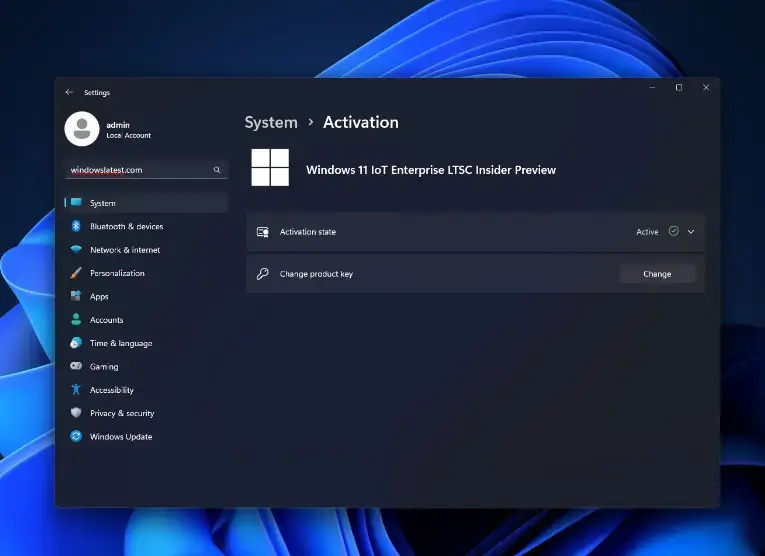Open the Windows Update label

tap(121, 437)
